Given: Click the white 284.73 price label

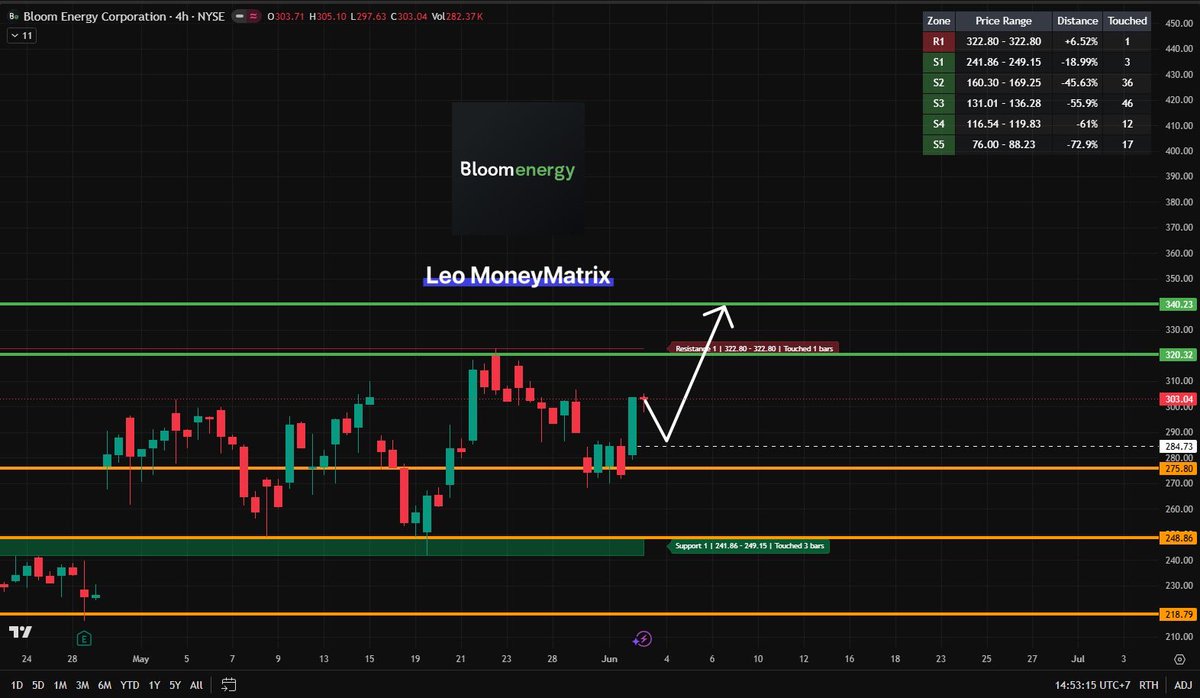Looking at the screenshot, I should tap(1178, 446).
